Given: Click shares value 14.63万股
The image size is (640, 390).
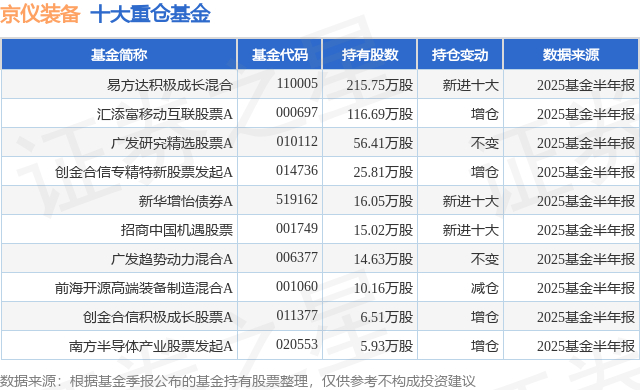Looking at the screenshot, I should 383,259.
